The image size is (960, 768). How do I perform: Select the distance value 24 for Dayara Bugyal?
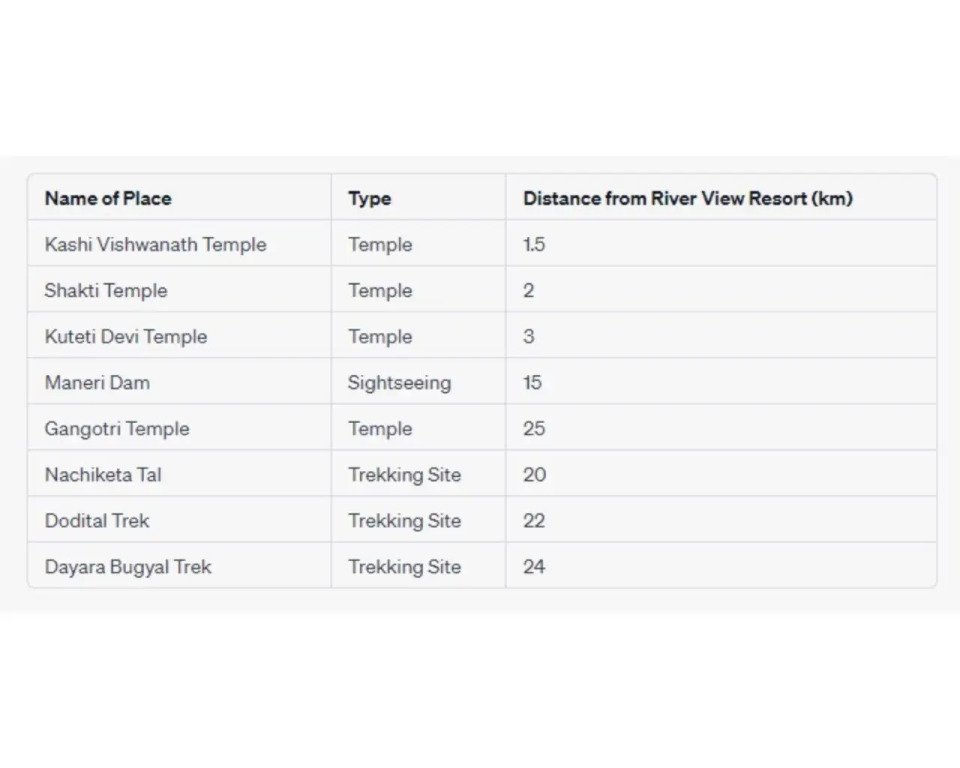click(x=534, y=566)
